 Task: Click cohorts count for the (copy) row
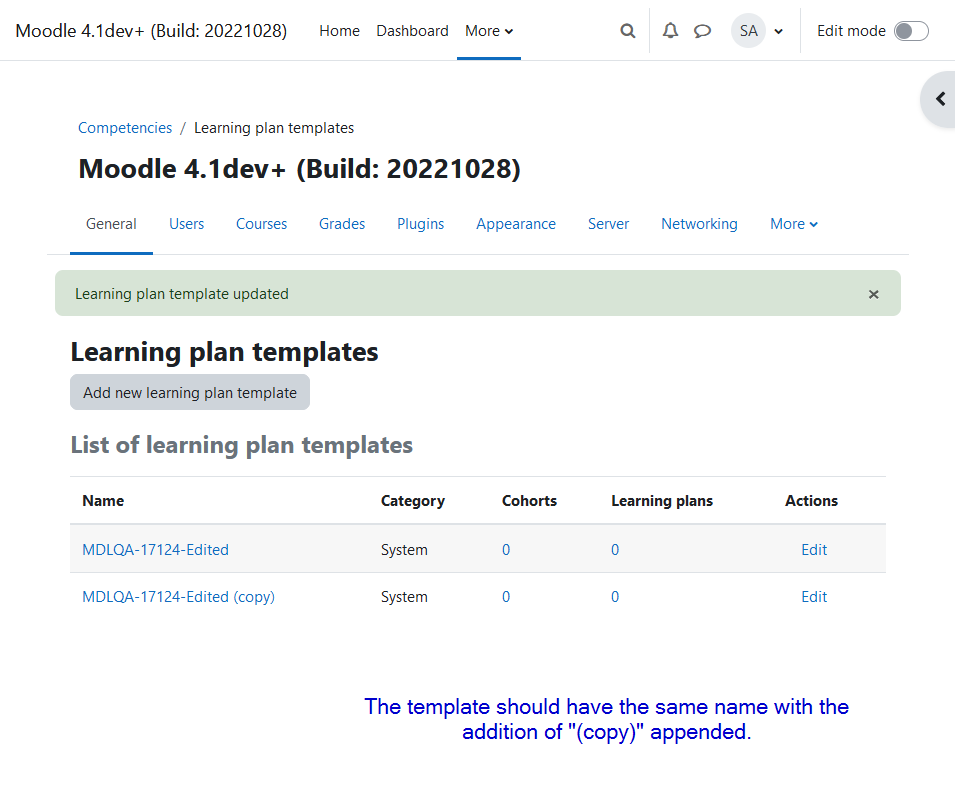point(506,597)
